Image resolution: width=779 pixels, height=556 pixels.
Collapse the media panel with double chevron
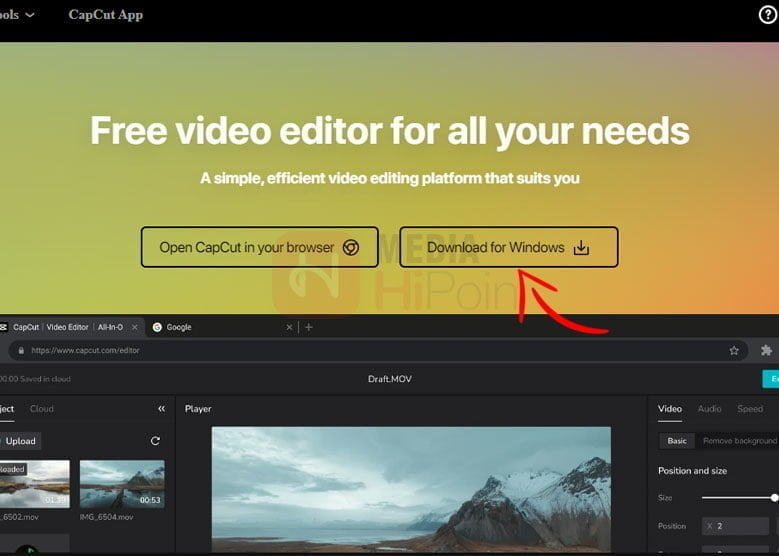(x=161, y=408)
